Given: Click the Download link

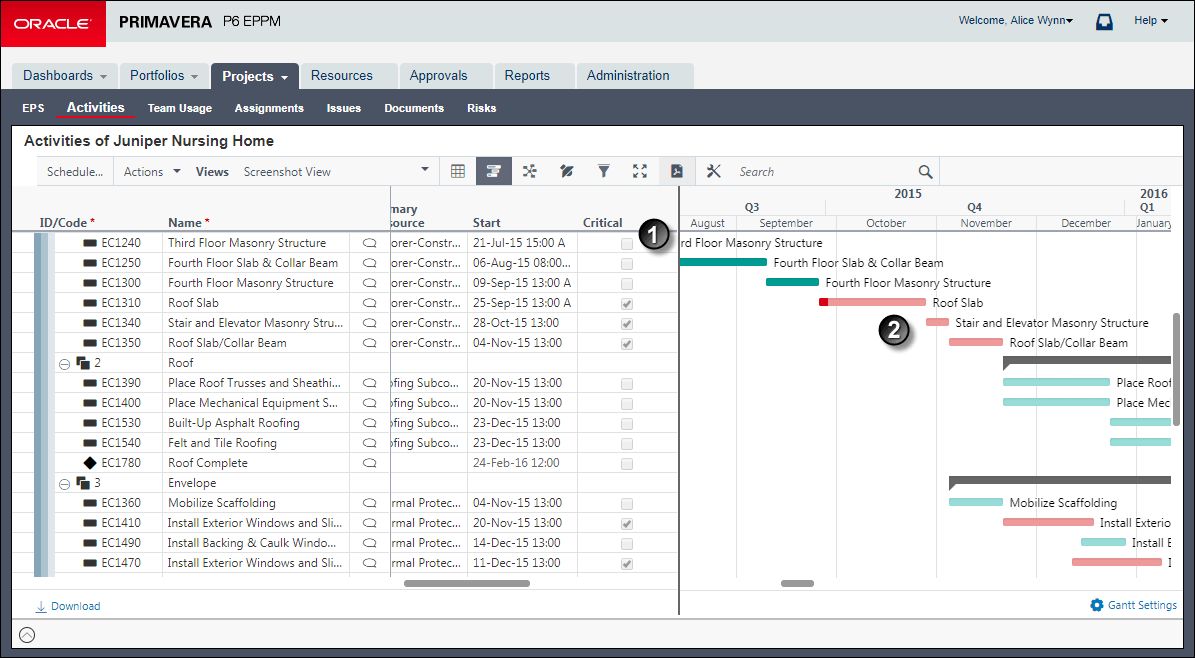Looking at the screenshot, I should tap(75, 606).
